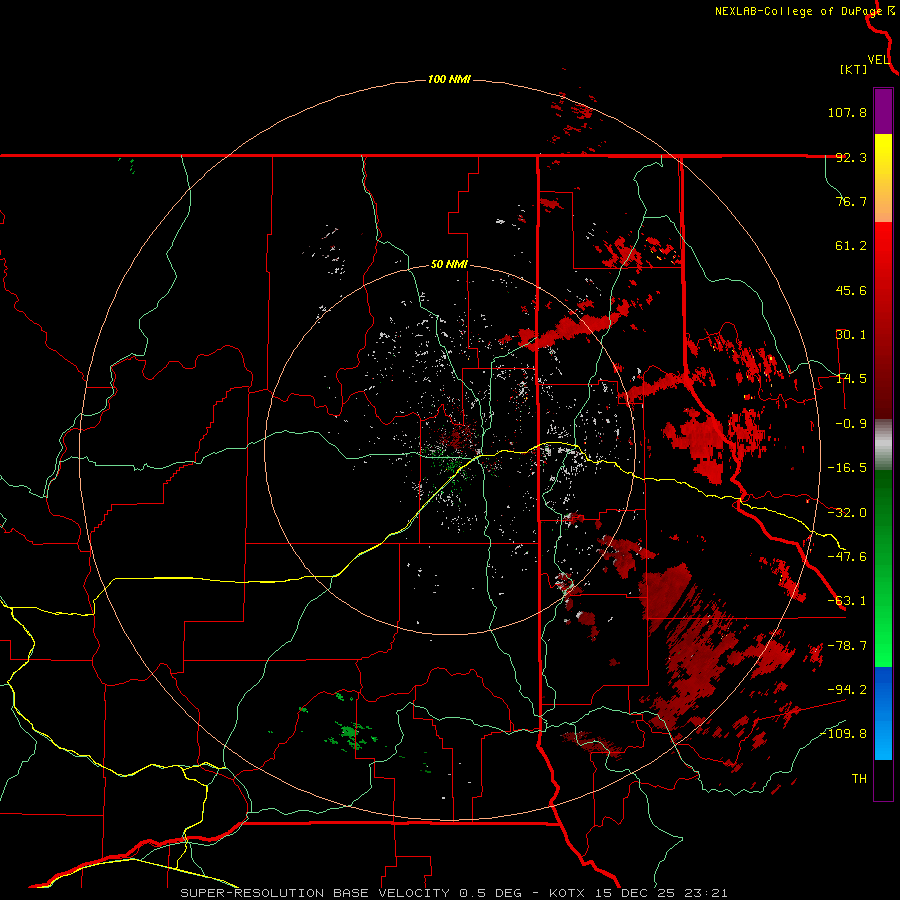Select the 76.7 scale value

[851, 201]
